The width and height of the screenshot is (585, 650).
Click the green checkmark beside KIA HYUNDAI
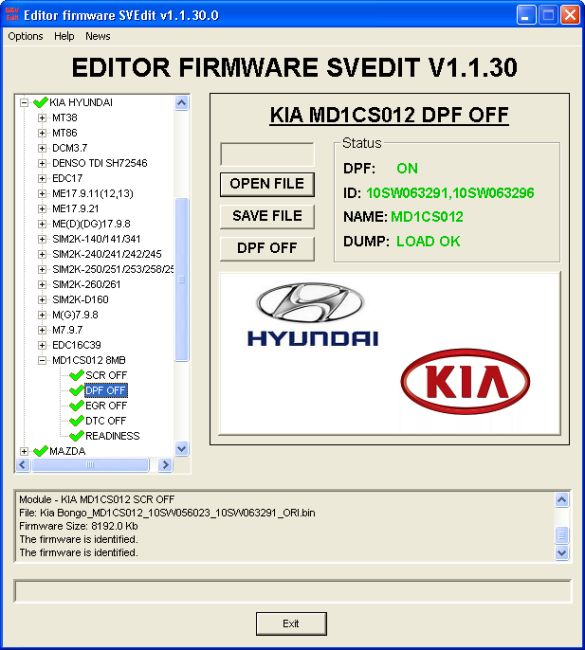pos(40,102)
